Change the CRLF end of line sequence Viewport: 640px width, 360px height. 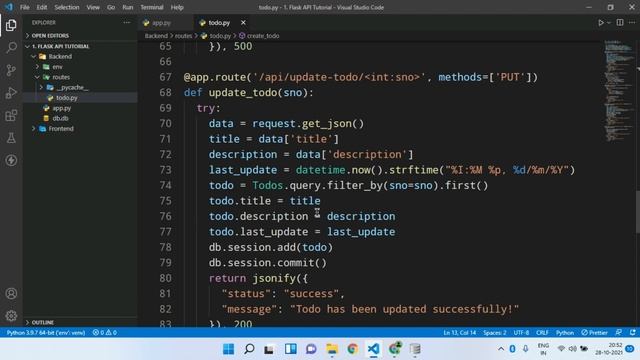(542, 333)
